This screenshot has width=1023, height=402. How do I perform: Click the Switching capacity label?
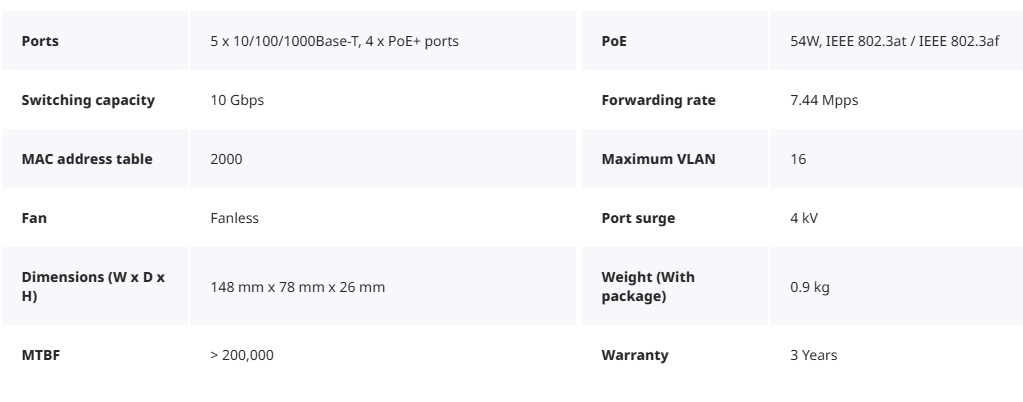point(88,100)
